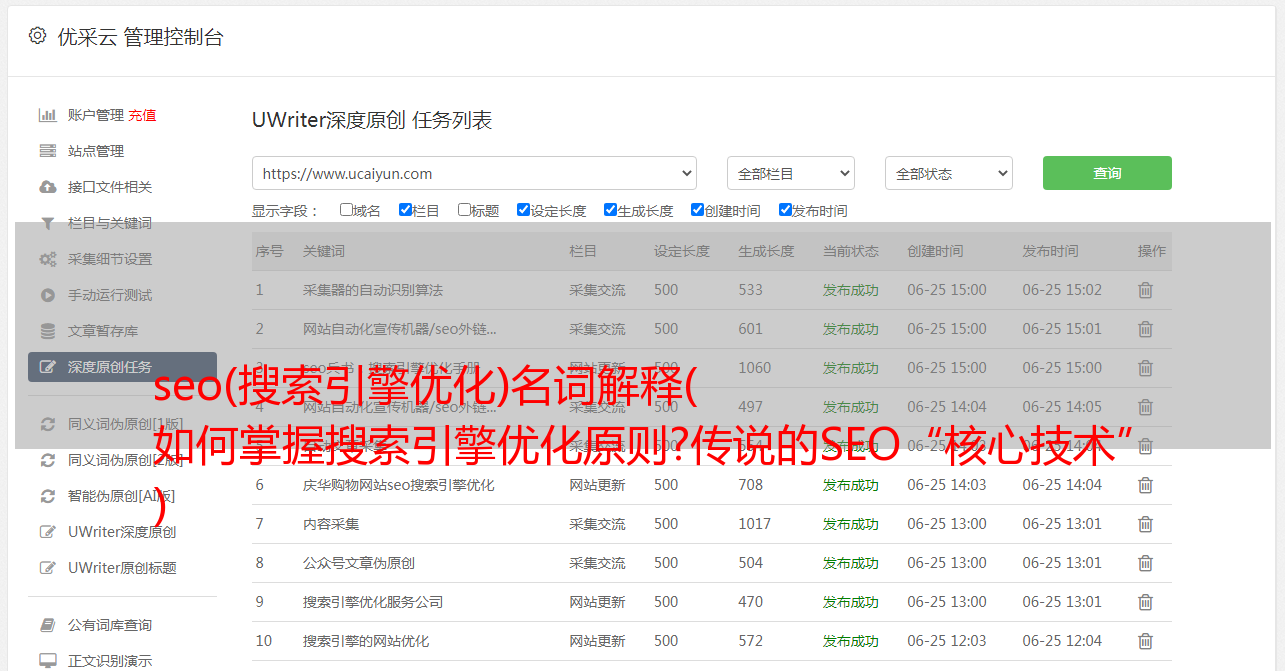Click generated length value 1017
1285x671 pixels.
755,524
